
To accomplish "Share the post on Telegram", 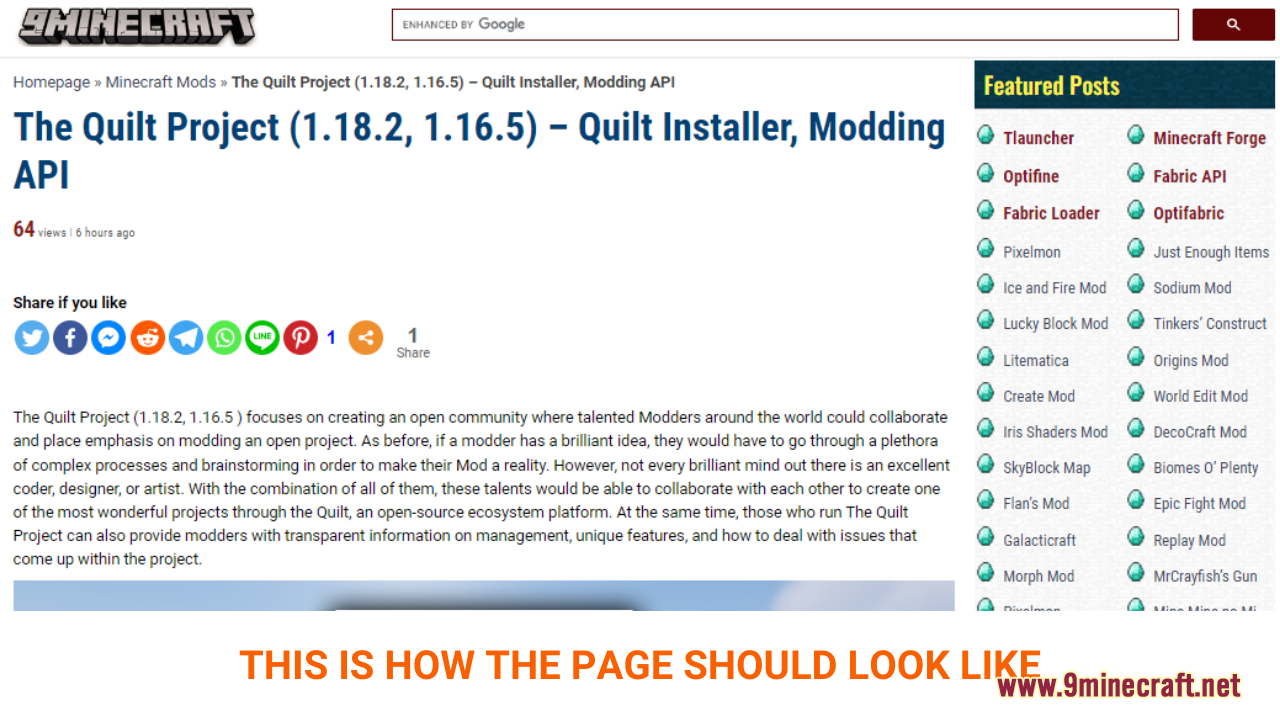I will pyautogui.click(x=185, y=338).
